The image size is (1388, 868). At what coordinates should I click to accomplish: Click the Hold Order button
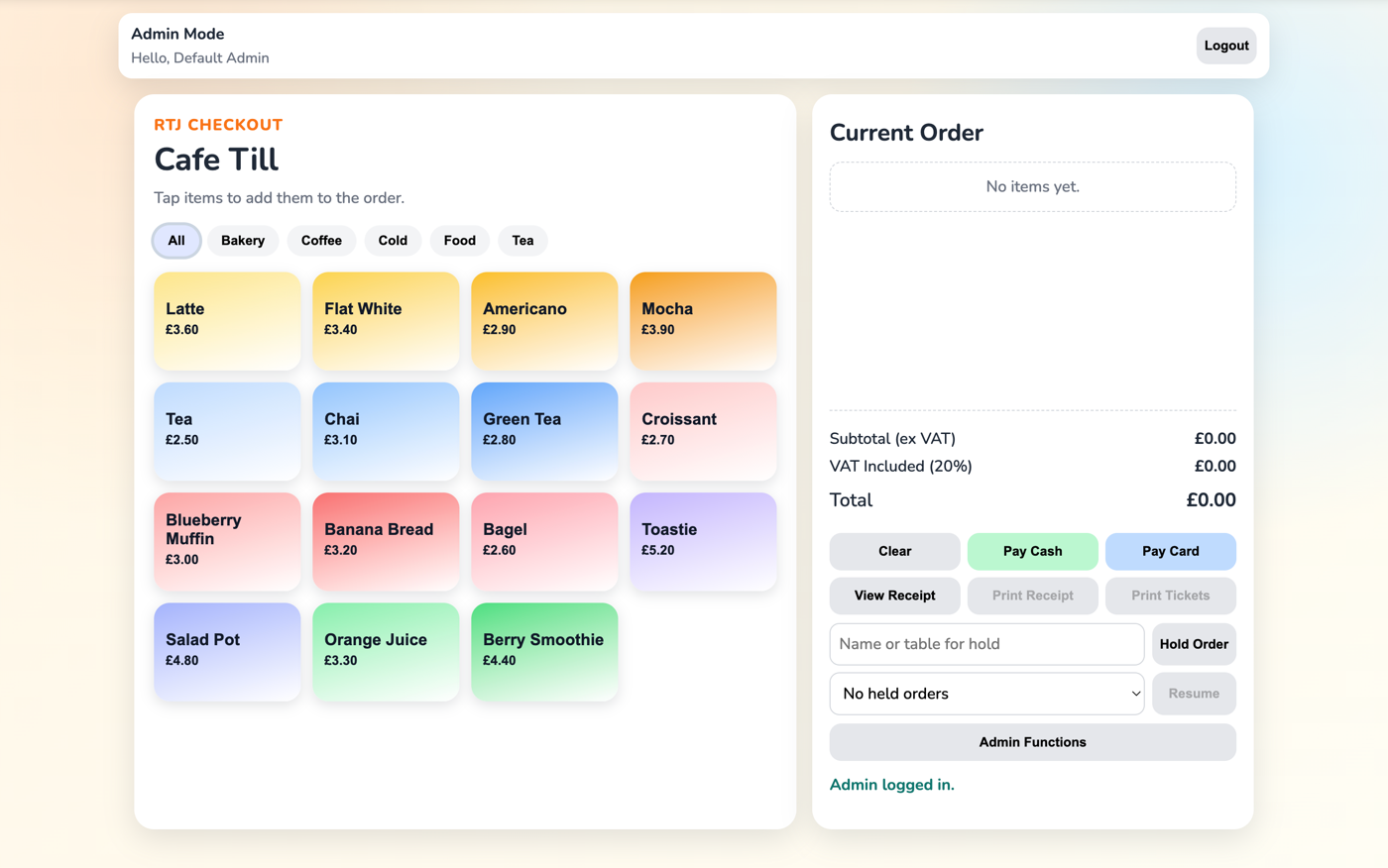pyautogui.click(x=1194, y=644)
